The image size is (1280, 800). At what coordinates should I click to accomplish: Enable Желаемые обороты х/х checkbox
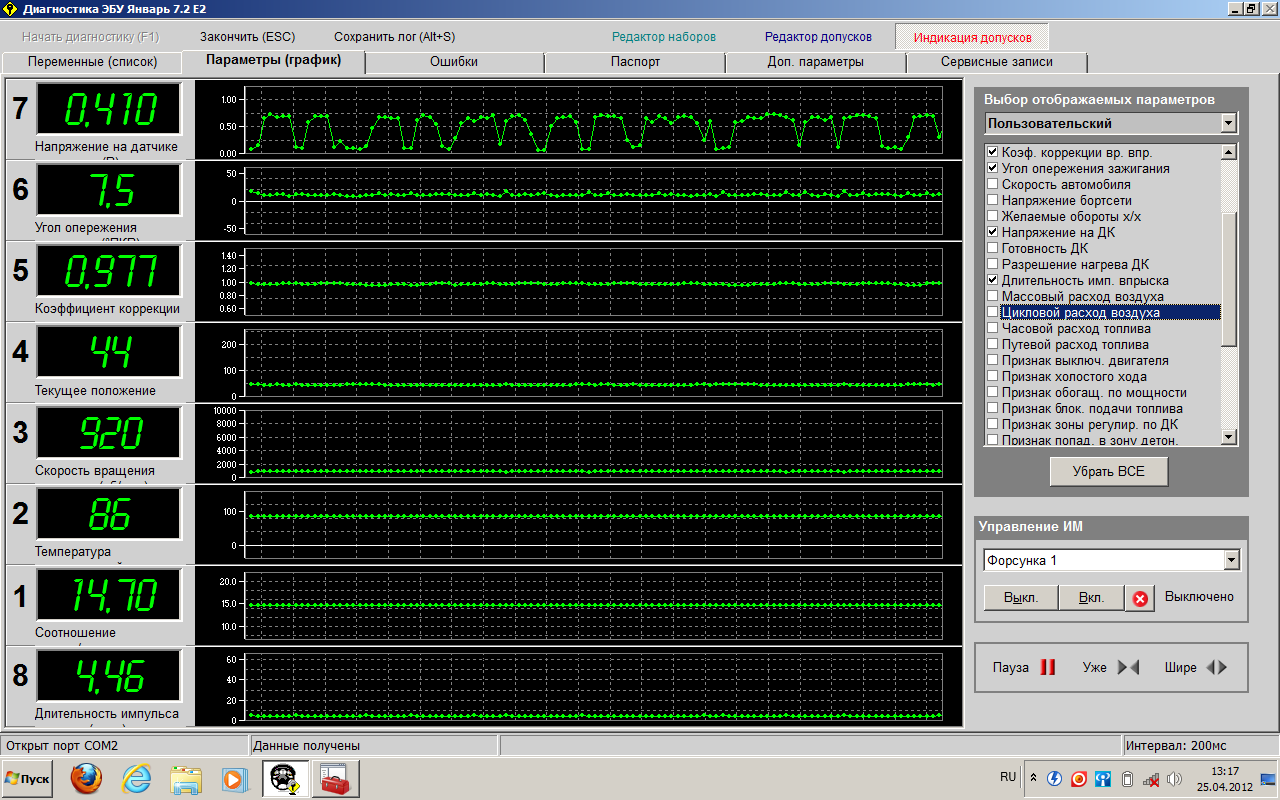(x=992, y=216)
